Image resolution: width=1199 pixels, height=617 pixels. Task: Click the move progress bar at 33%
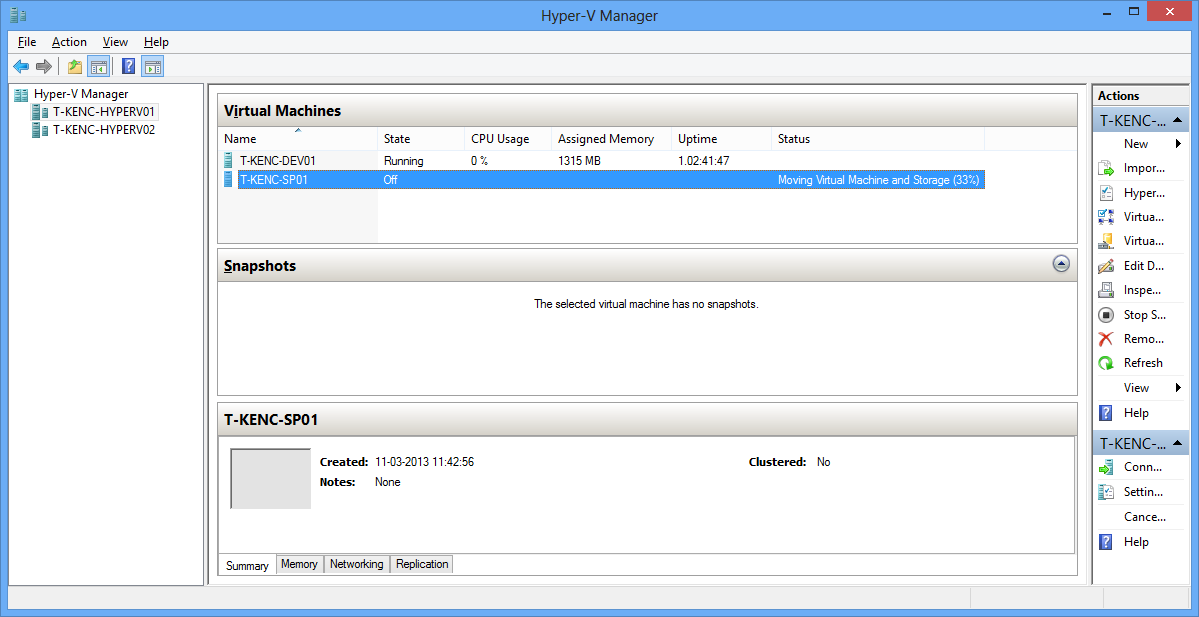point(879,179)
